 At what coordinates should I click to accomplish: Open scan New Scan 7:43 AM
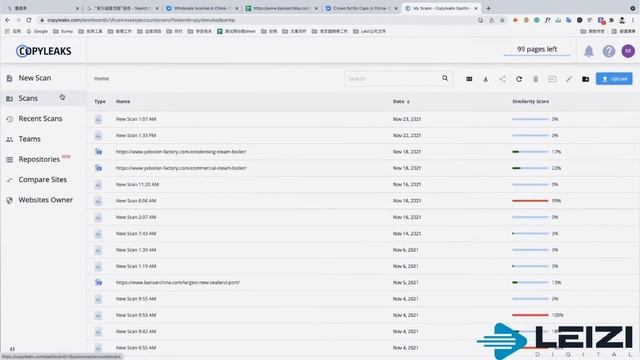coord(136,233)
